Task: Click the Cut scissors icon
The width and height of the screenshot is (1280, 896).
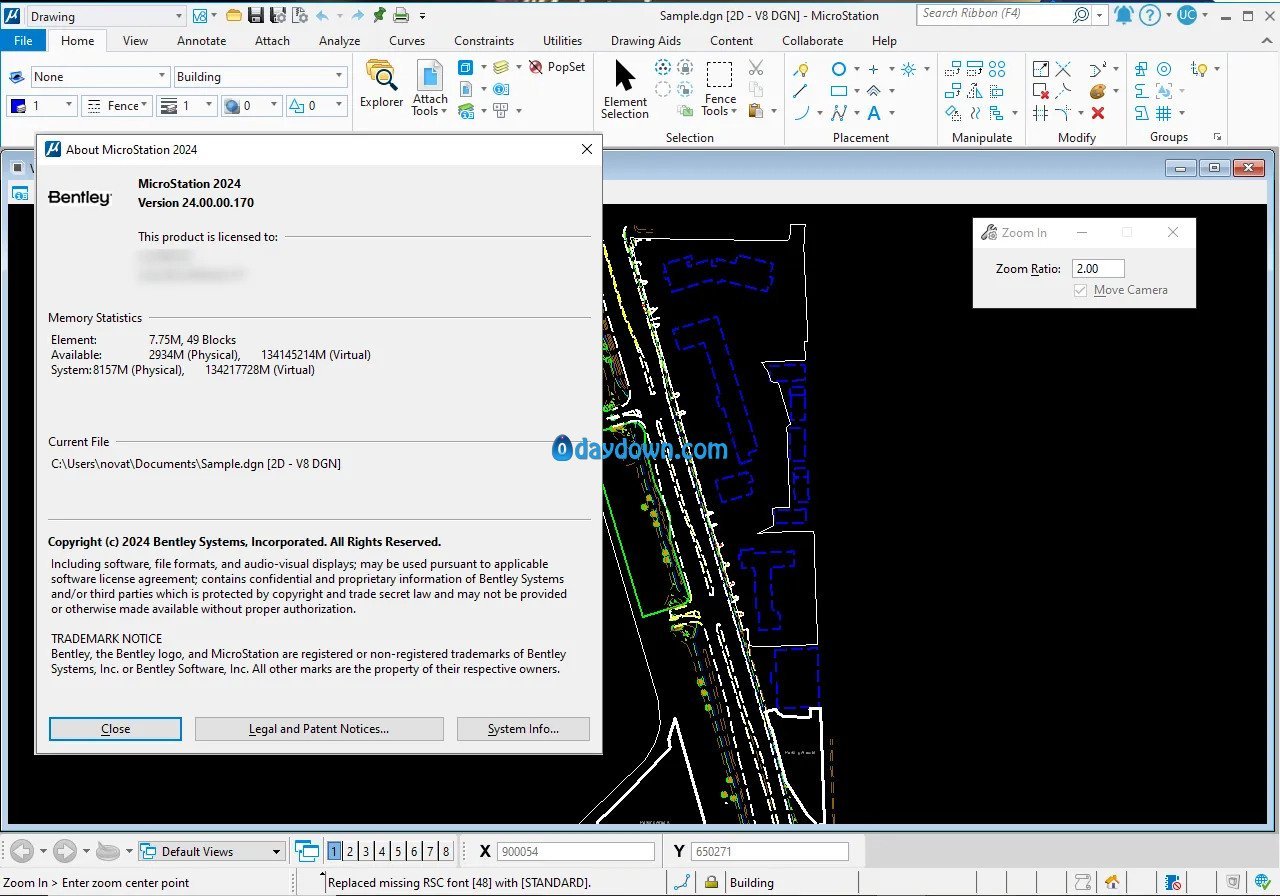Action: click(756, 68)
